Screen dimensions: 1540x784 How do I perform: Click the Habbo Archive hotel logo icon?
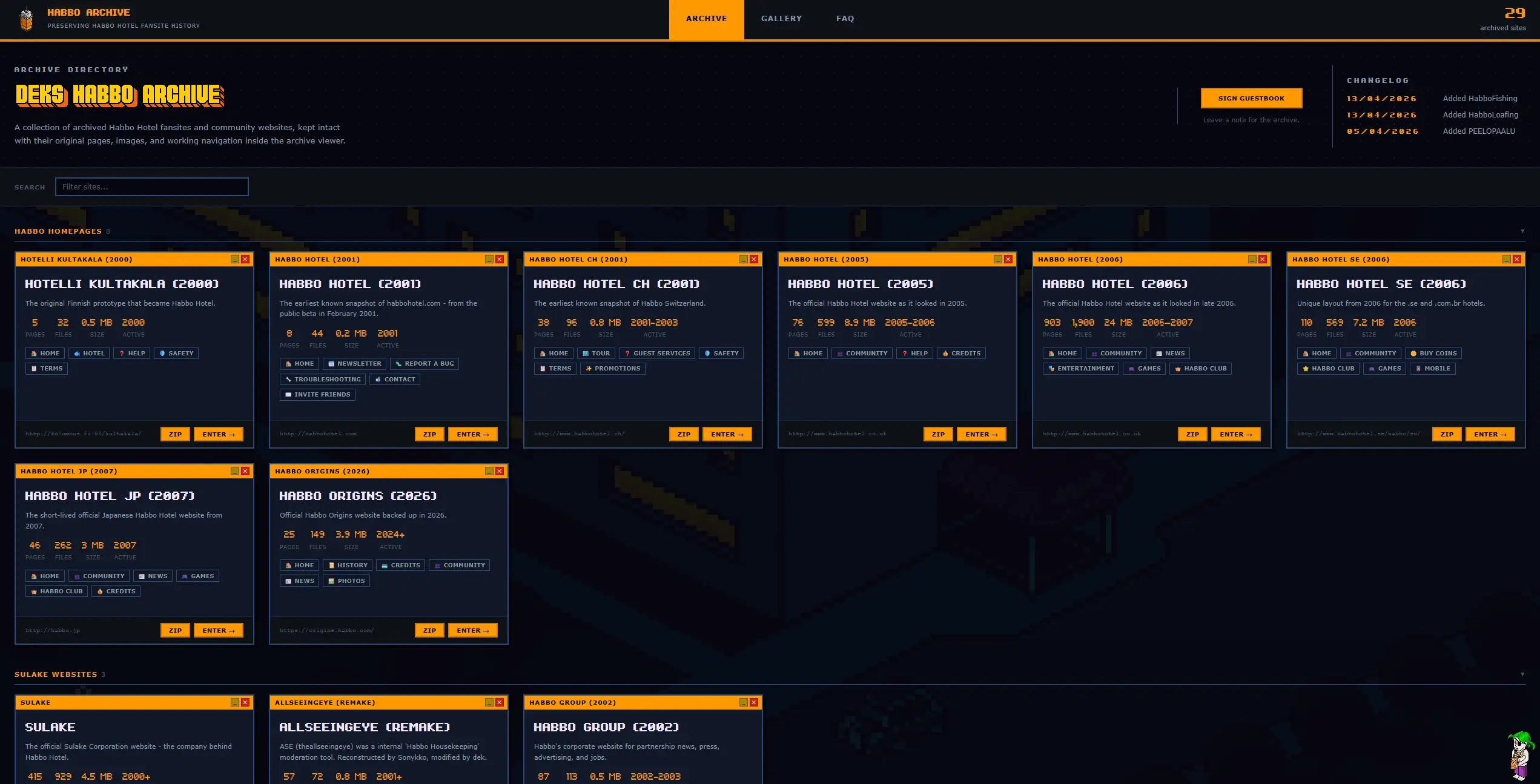click(26, 19)
